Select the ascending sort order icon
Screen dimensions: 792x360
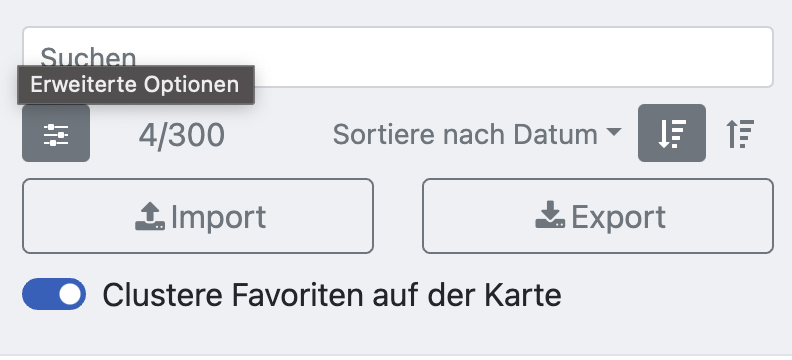click(x=740, y=133)
